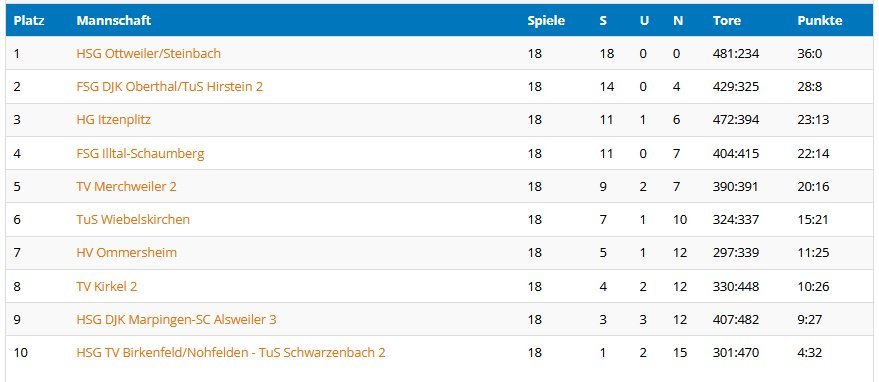Screen dimensions: 879x382
Task: Click the Tore column header
Action: coord(727,21)
